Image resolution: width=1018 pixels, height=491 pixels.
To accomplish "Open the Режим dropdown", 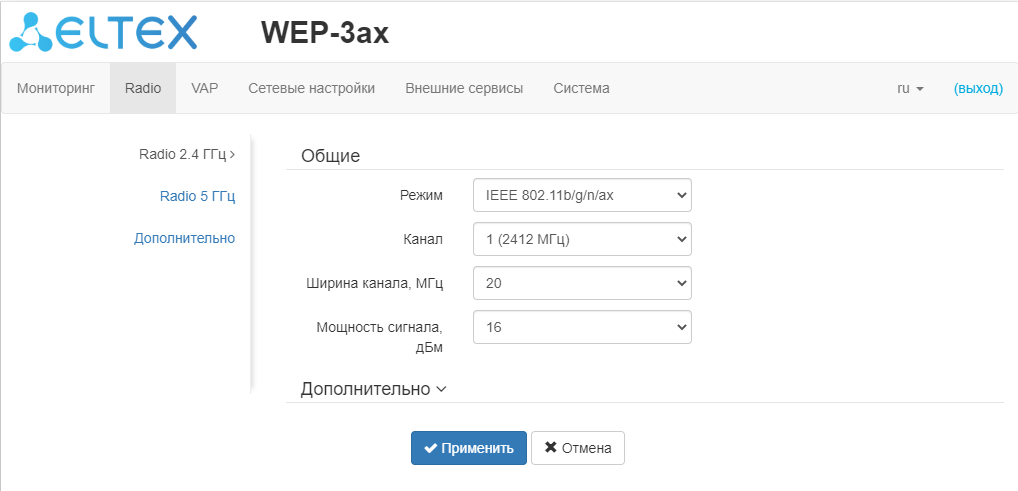I will pyautogui.click(x=581, y=195).
